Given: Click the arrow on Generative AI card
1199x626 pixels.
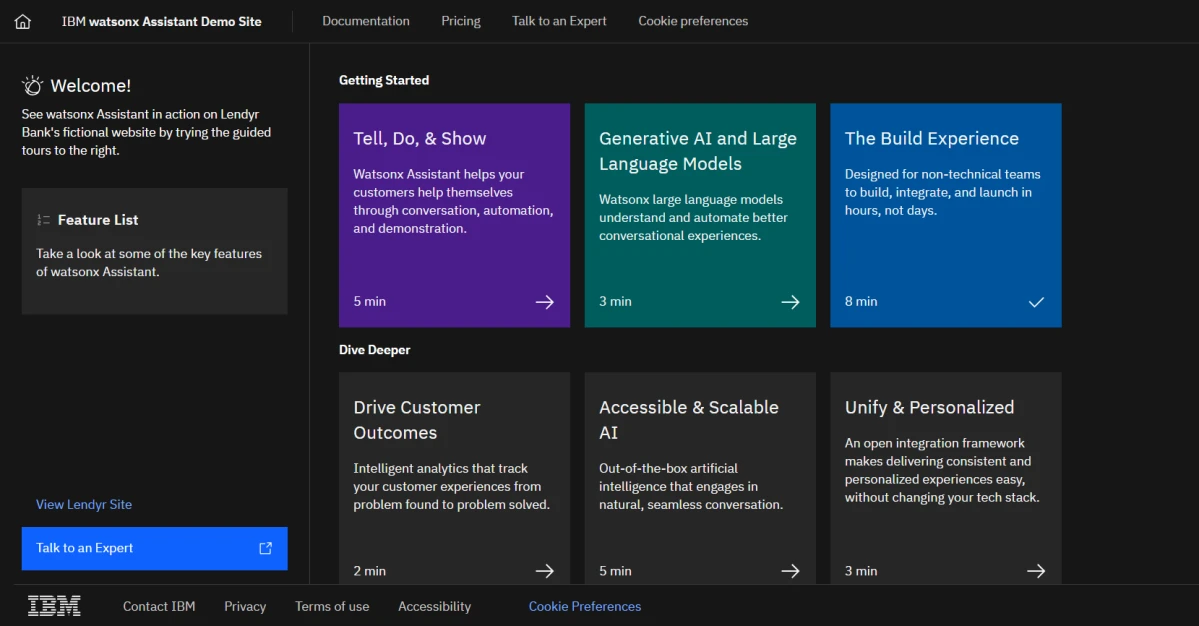Looking at the screenshot, I should point(790,302).
